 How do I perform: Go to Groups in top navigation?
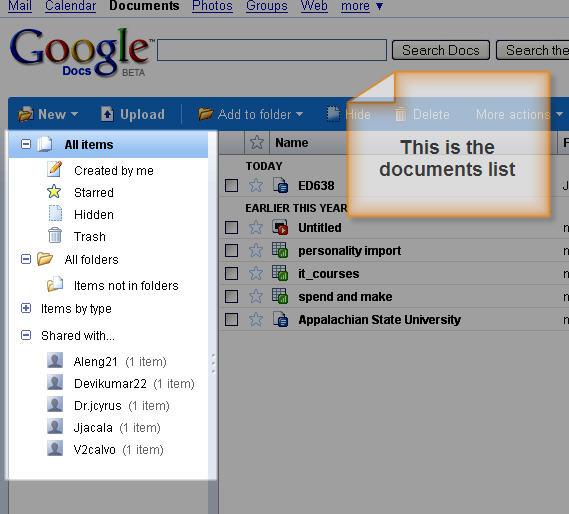point(267,6)
